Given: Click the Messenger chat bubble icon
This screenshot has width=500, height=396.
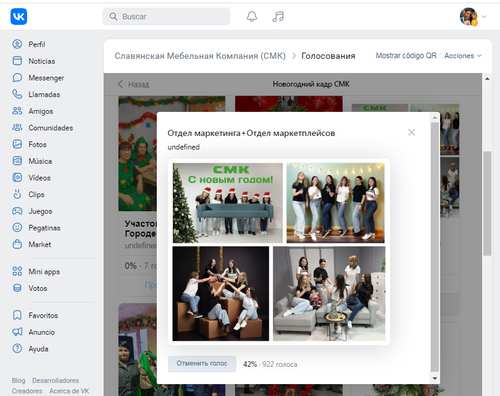Looking at the screenshot, I should (x=17, y=78).
